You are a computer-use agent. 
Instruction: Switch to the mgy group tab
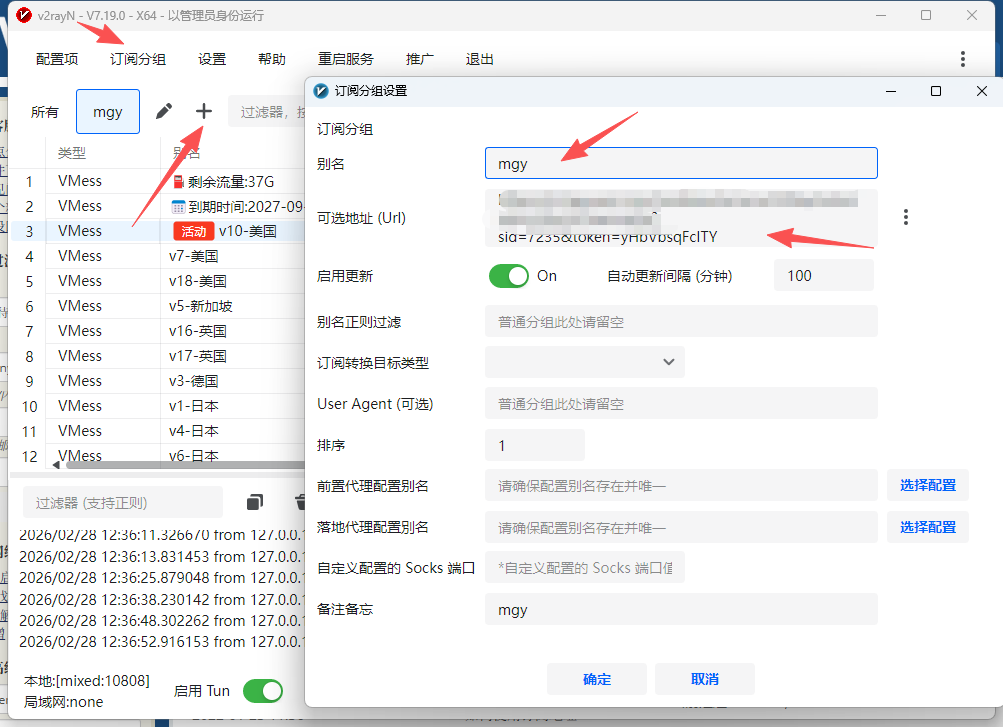[x=107, y=112]
